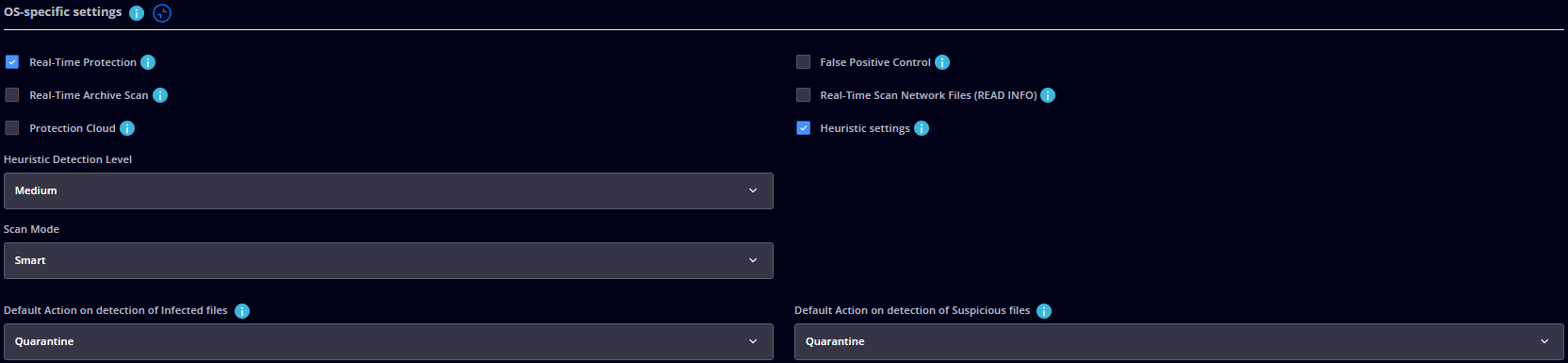Screen dimensions: 1568x363
Task: Show info for Real-Time Protection
Action: (x=148, y=62)
